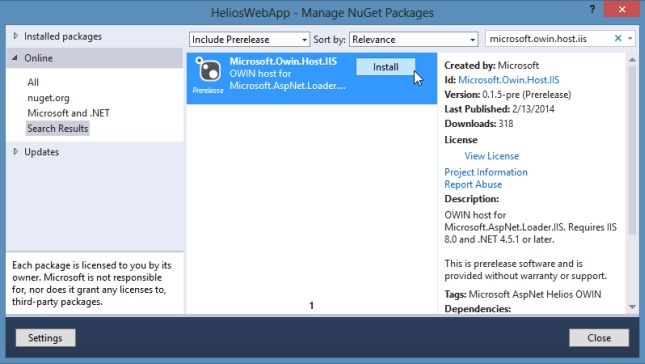The height and width of the screenshot is (364, 645).
Task: Click the details pane scrollbar up arrow
Action: tap(632, 60)
